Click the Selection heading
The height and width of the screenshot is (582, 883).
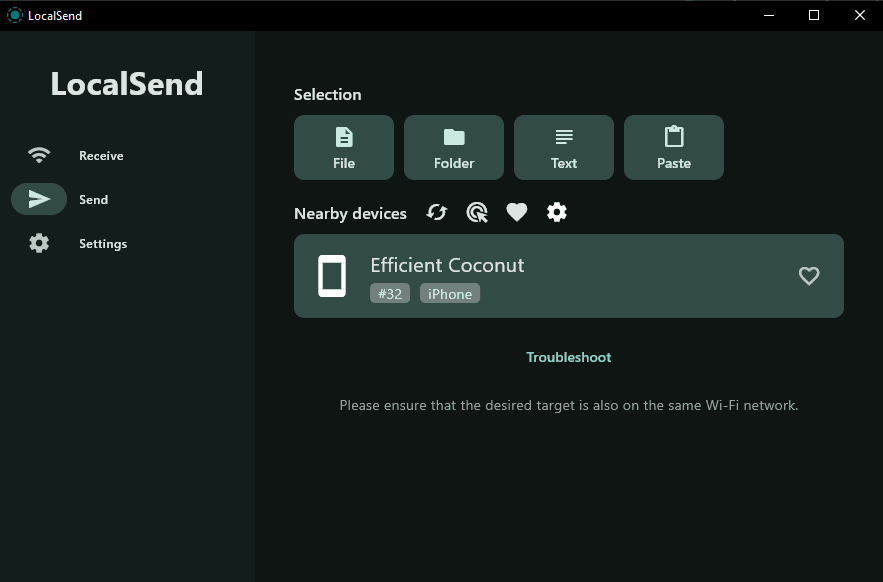(328, 95)
